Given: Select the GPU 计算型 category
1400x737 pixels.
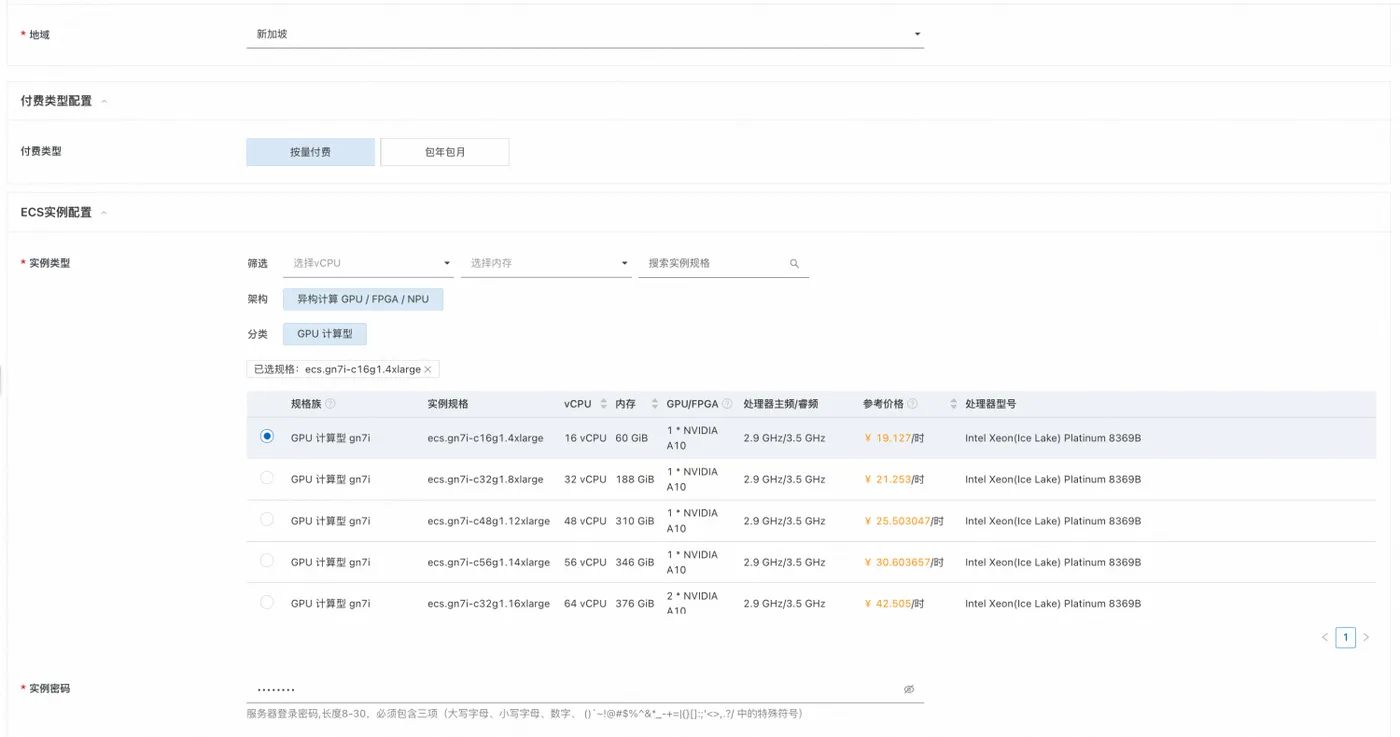Looking at the screenshot, I should (325, 334).
